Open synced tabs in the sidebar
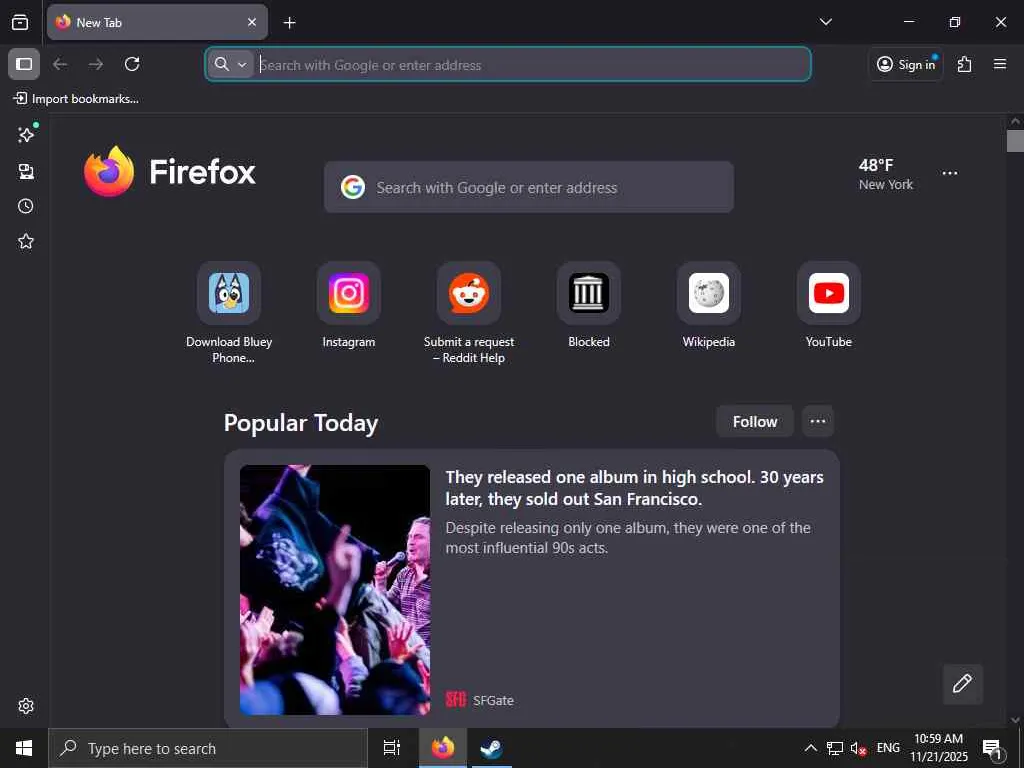1024x768 pixels. 26,171
